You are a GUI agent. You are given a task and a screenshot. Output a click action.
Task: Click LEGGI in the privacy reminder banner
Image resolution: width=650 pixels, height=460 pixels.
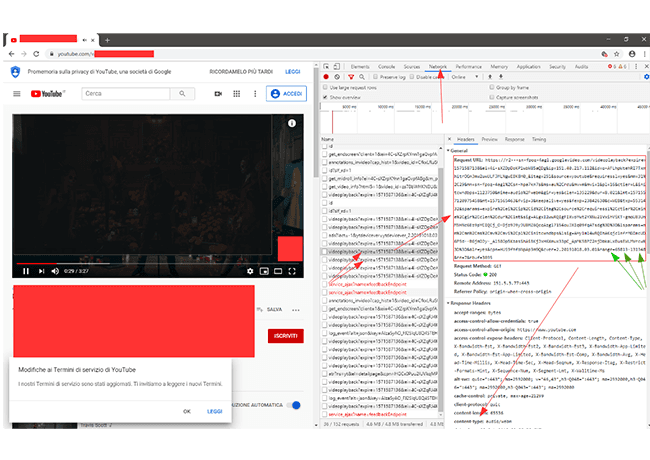click(293, 72)
